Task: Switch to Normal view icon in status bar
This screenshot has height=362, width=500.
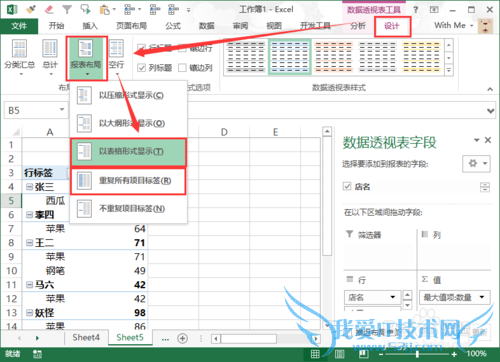Action: (315, 354)
